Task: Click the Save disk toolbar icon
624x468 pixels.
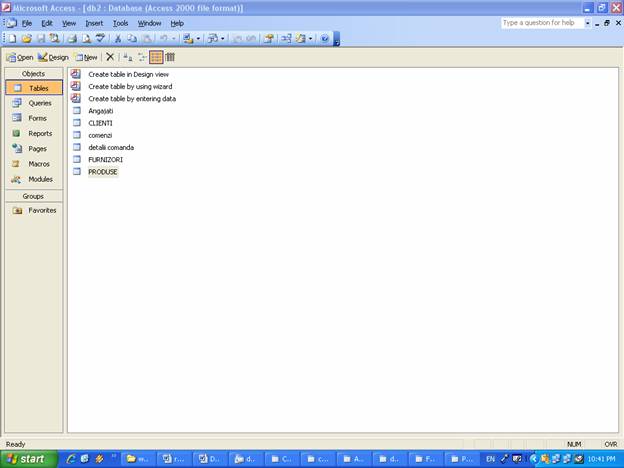Action: [x=41, y=39]
